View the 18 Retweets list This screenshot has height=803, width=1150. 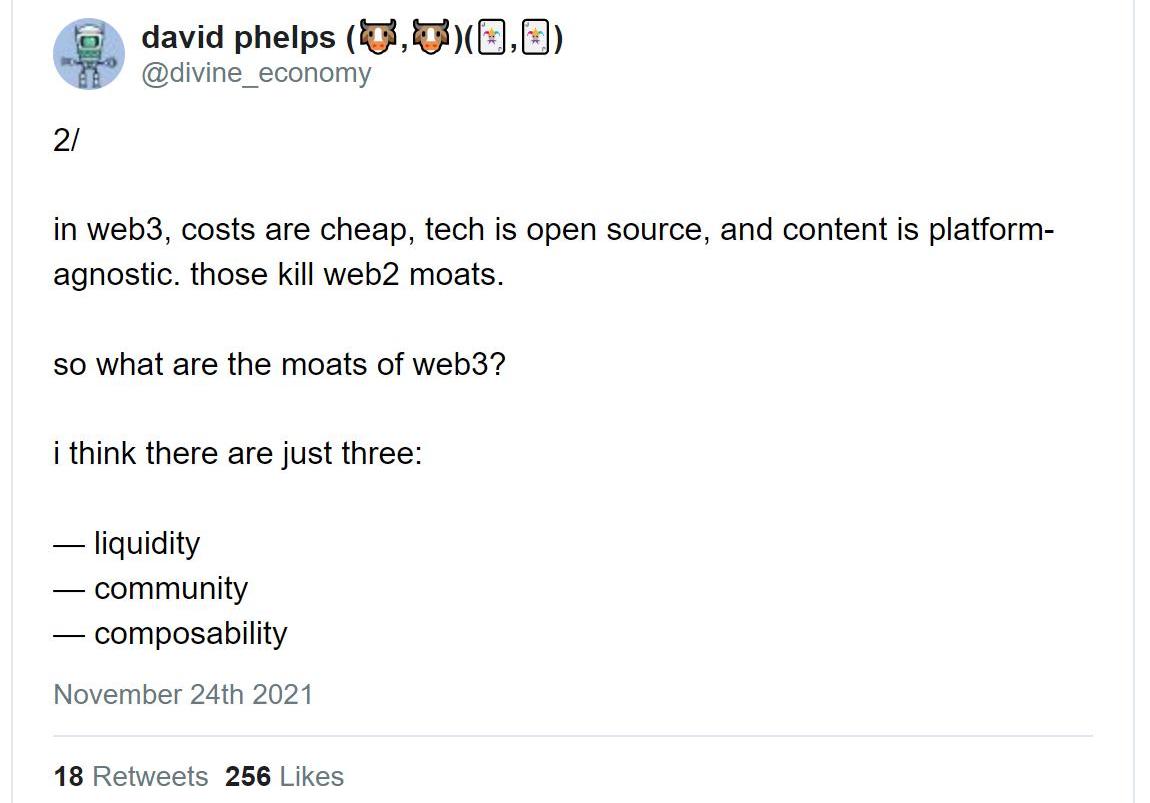tap(131, 777)
